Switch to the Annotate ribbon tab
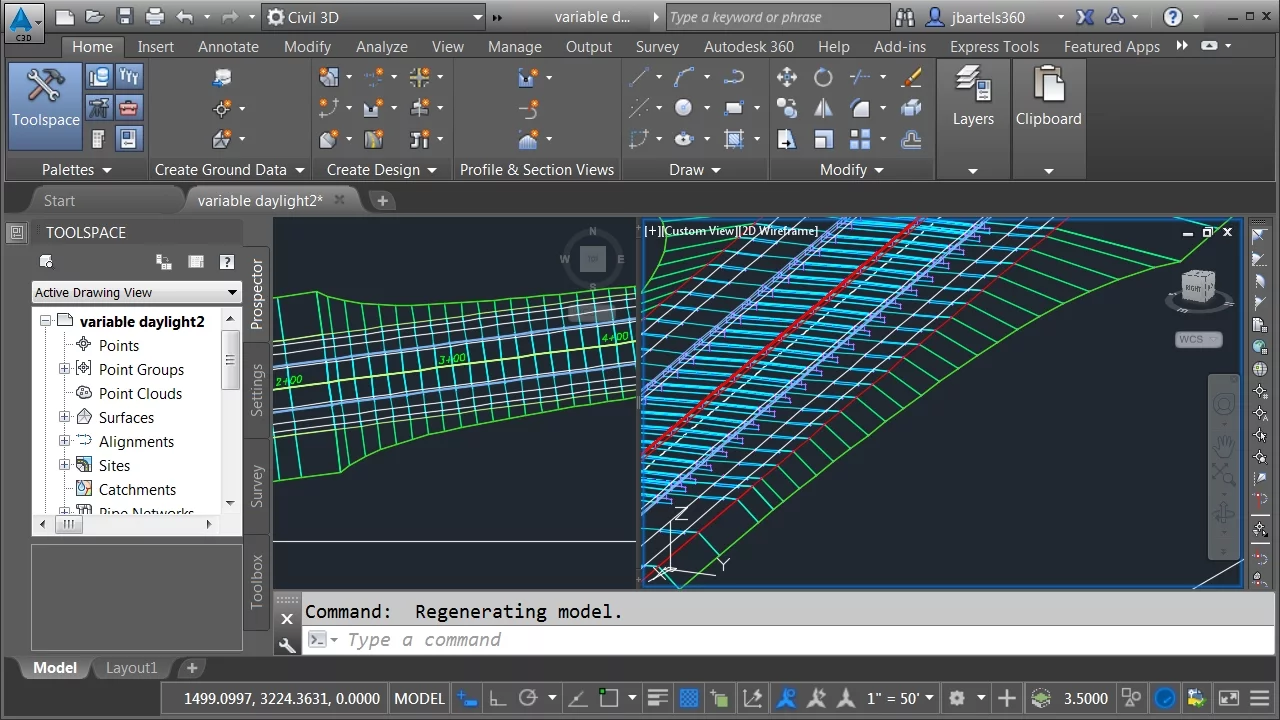 [228, 46]
